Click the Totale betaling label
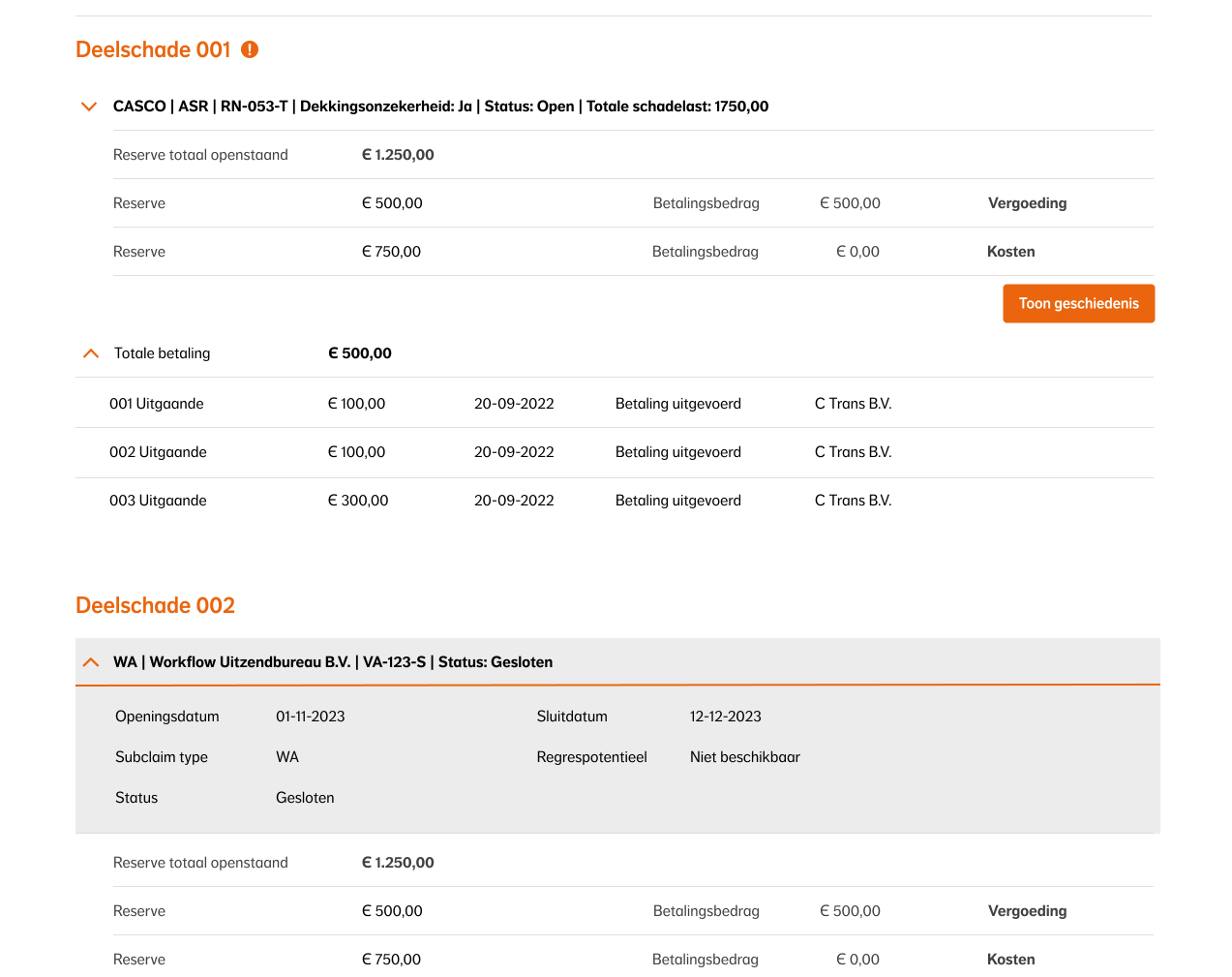The image size is (1232, 977). [x=162, y=353]
